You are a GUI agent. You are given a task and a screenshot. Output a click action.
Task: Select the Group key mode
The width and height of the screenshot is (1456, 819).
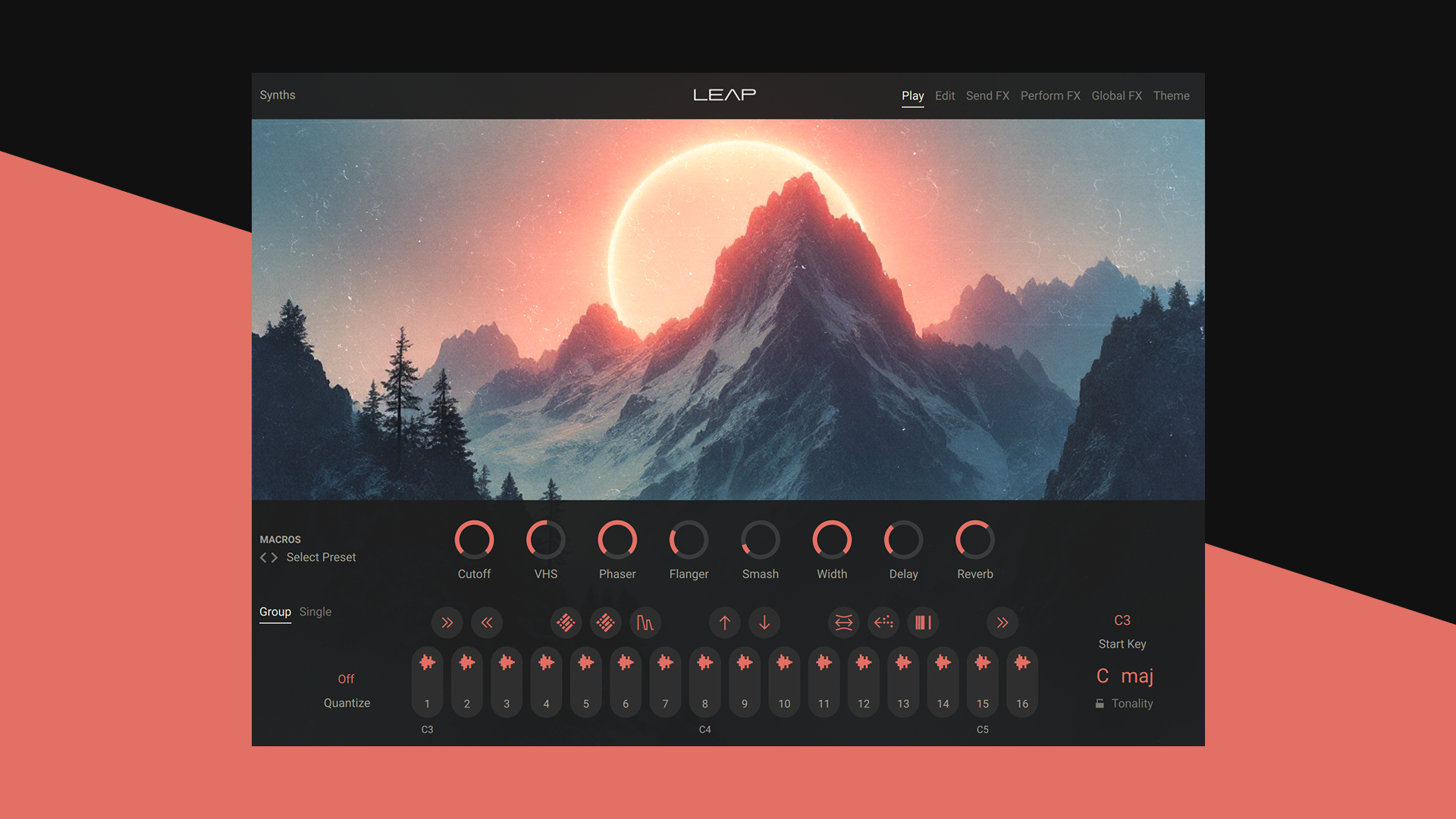tap(275, 612)
